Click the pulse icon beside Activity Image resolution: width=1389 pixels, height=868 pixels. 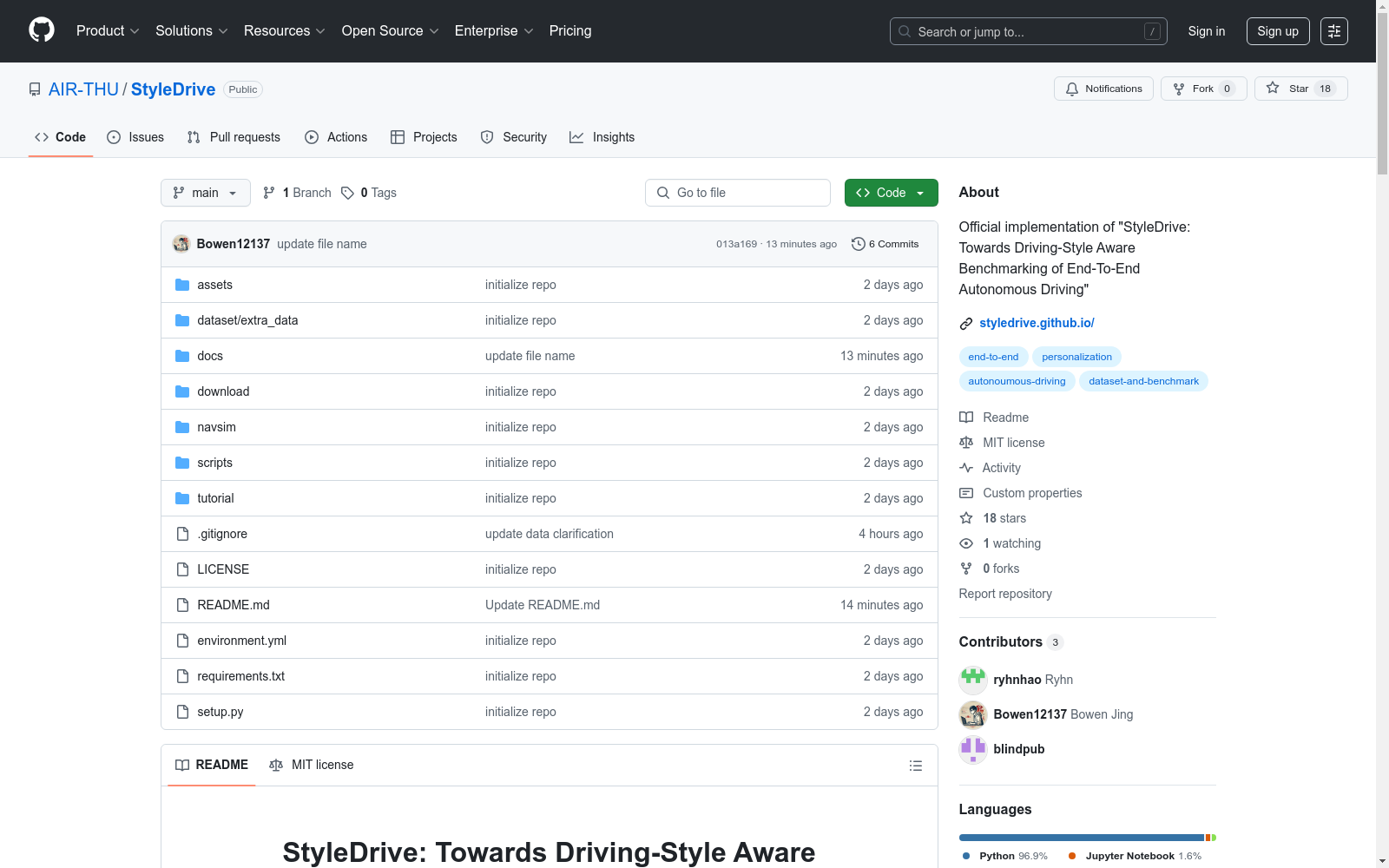966,468
